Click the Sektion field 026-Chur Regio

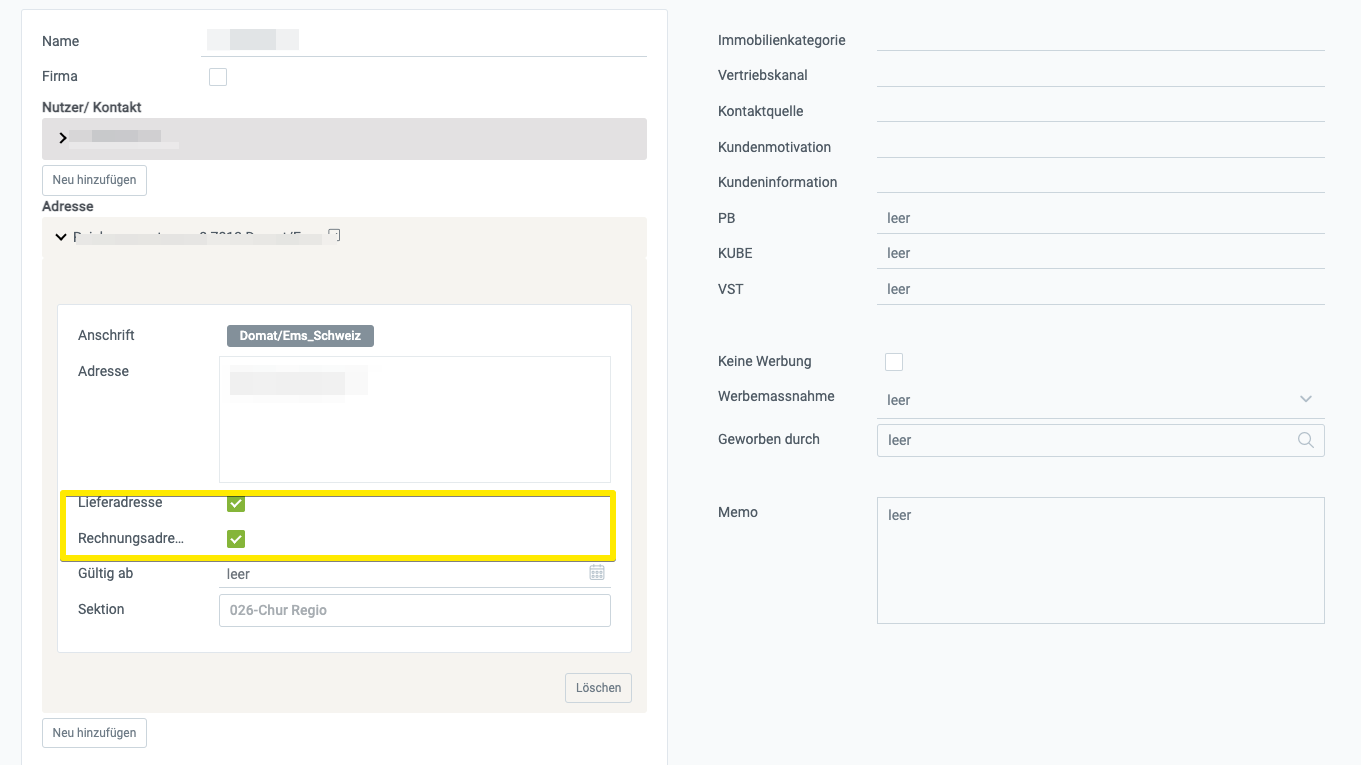(x=415, y=610)
